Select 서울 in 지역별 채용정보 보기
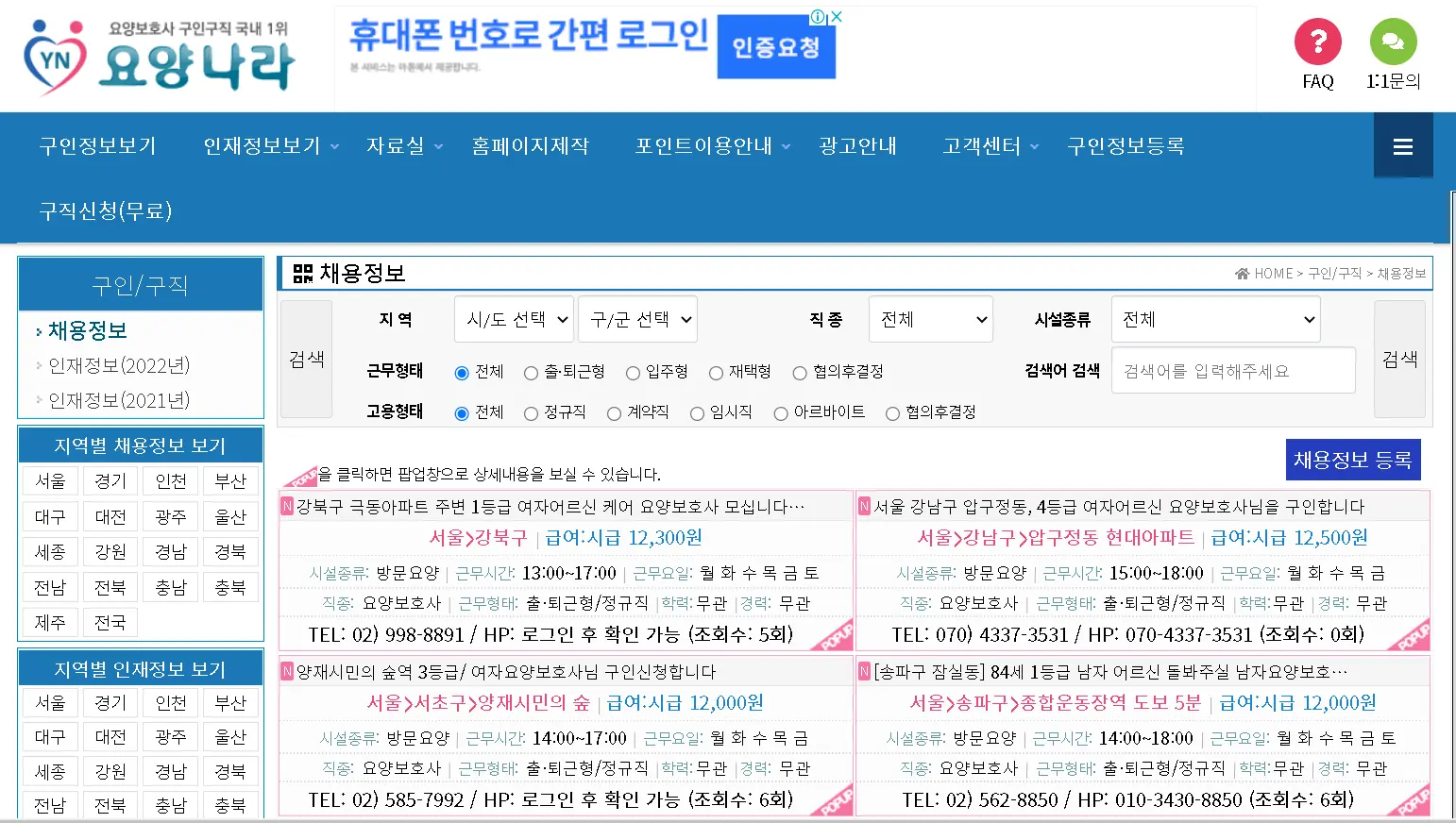The height and width of the screenshot is (823, 1456). pos(50,480)
